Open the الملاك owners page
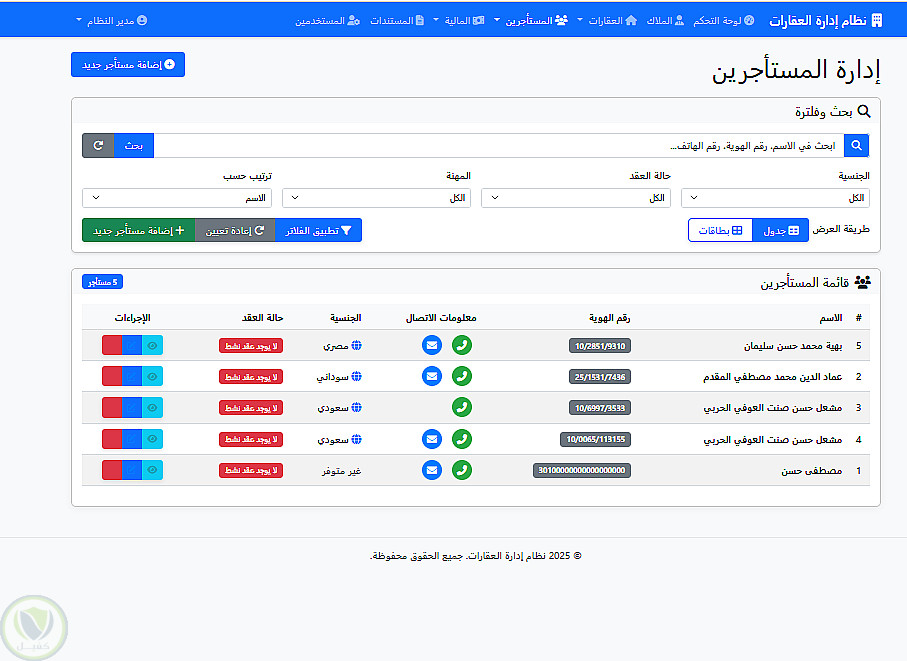Screen dimensions: 907x661 point(665,21)
